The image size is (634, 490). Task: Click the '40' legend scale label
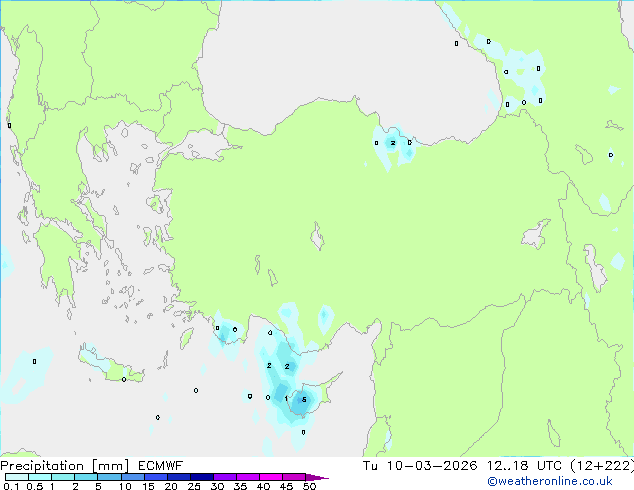coord(263,486)
